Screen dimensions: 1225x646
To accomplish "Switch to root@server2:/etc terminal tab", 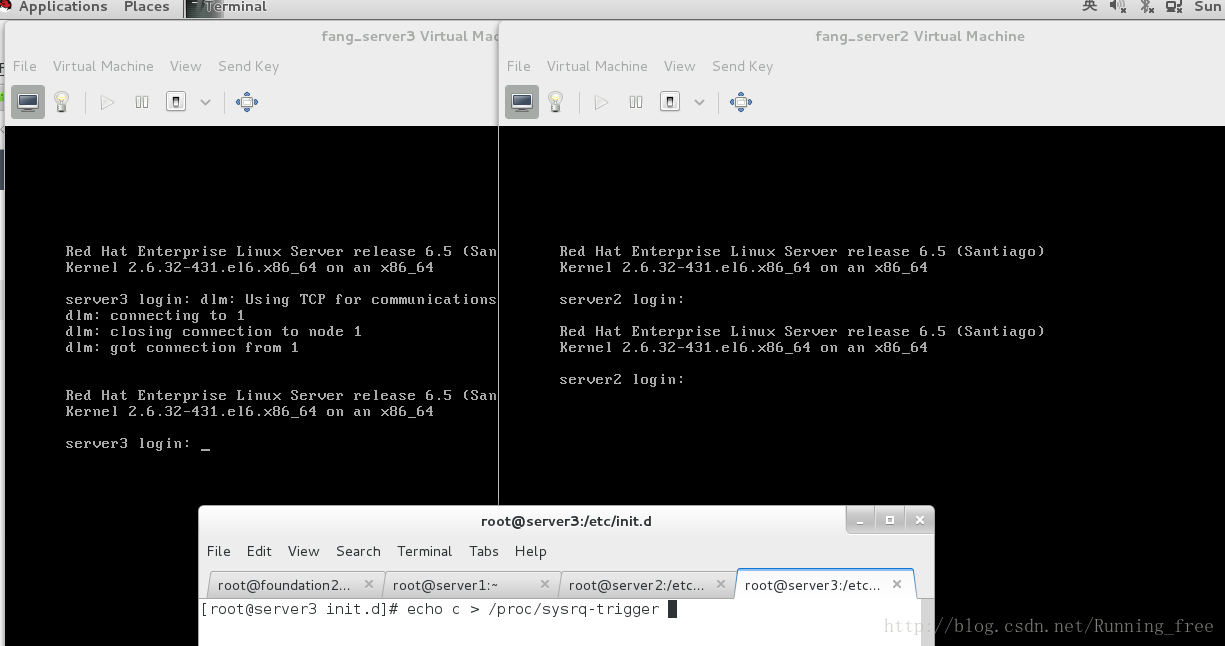I will click(x=637, y=585).
